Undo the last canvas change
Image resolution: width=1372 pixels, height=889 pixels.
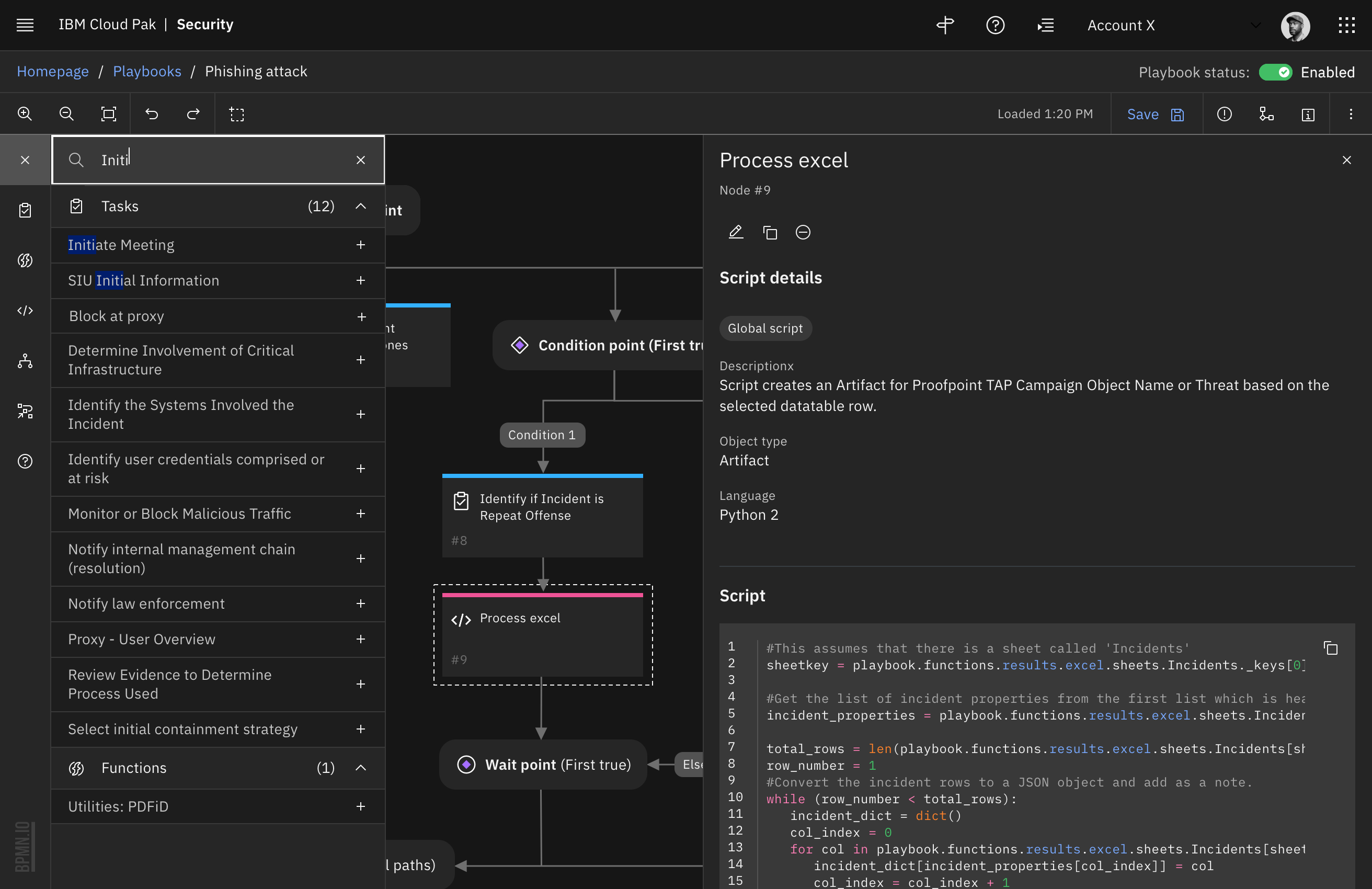coord(152,113)
